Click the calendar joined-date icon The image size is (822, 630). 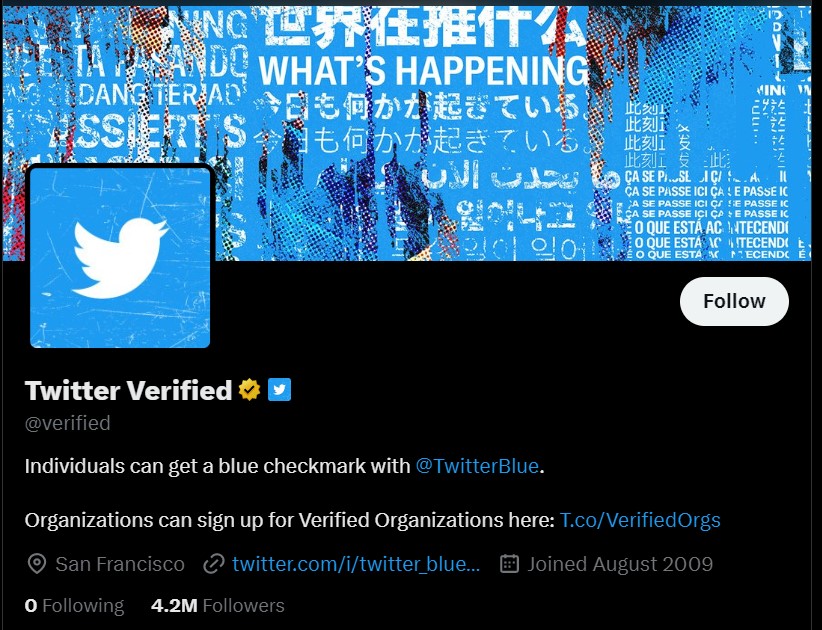coord(510,563)
